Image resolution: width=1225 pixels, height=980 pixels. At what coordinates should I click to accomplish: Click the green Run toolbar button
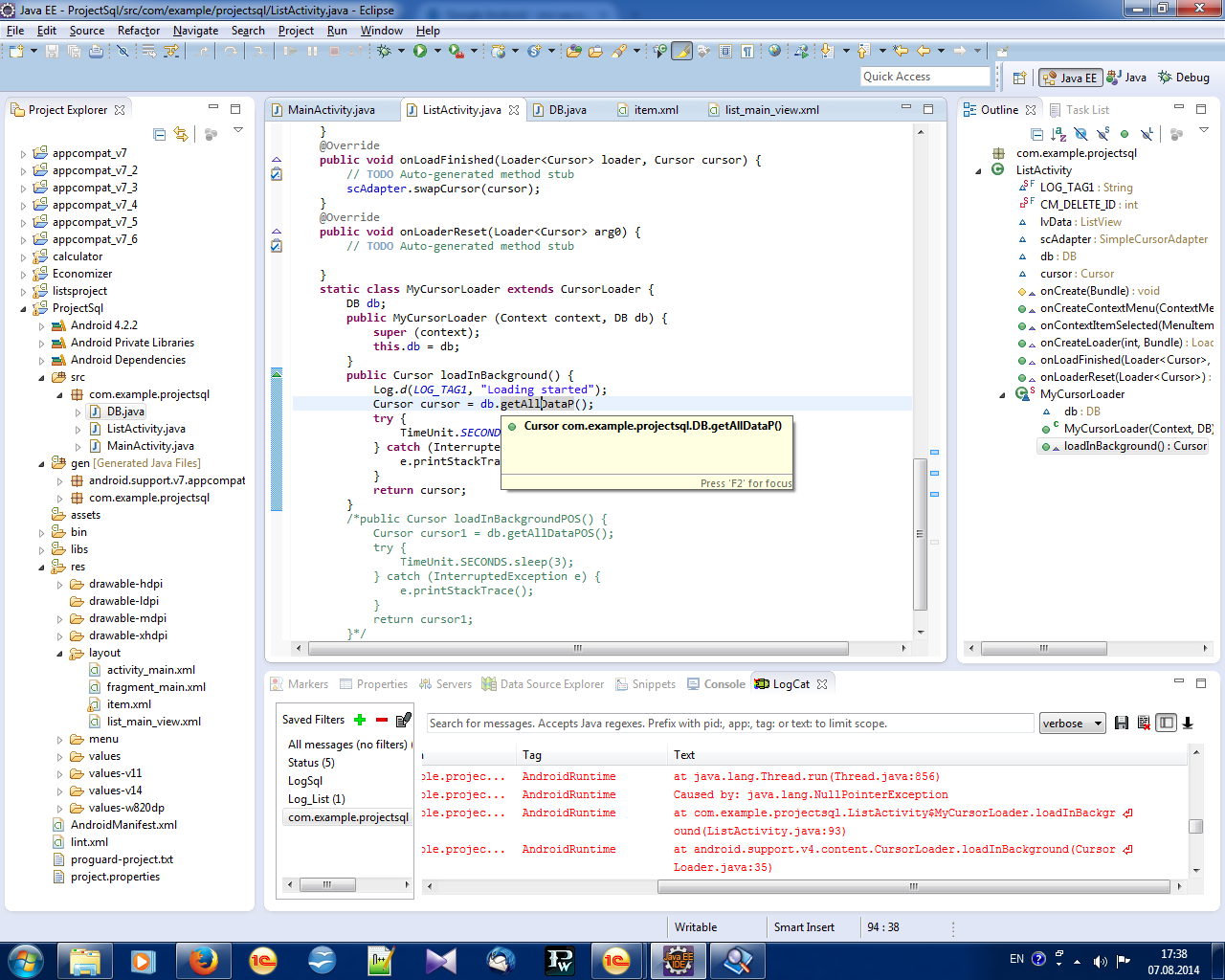420,51
